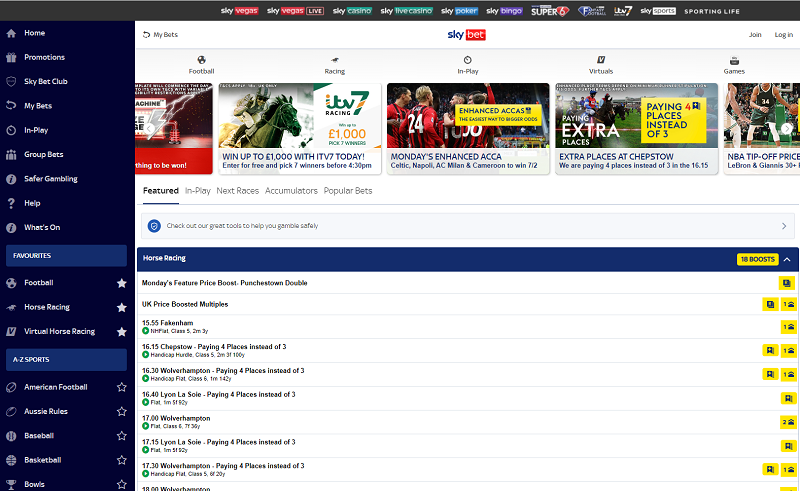Open Super 6 from top bar

pyautogui.click(x=549, y=11)
